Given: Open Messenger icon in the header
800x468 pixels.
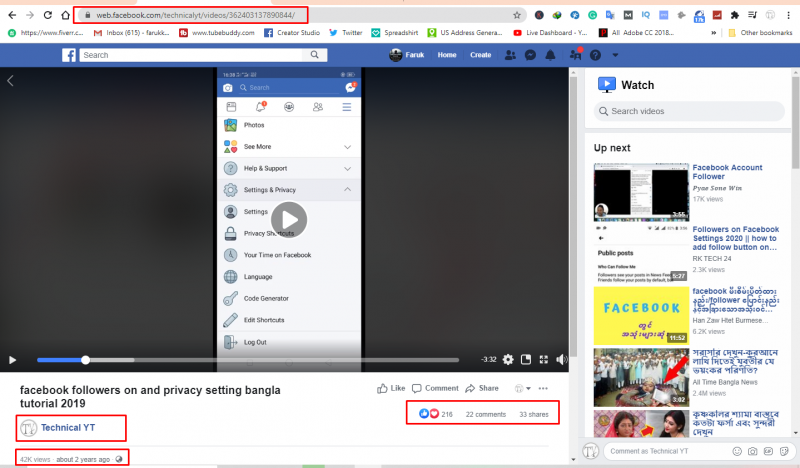Looking at the screenshot, I should (530, 55).
